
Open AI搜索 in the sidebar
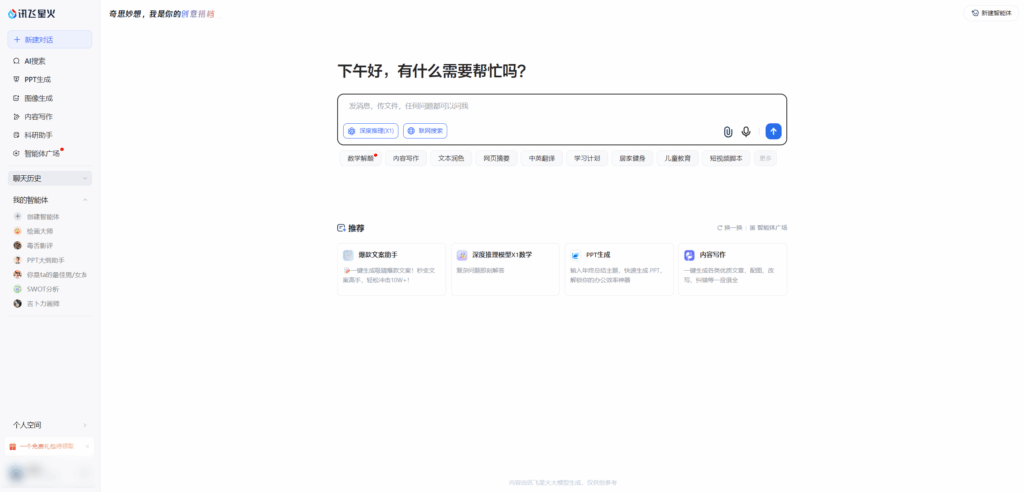(35, 61)
